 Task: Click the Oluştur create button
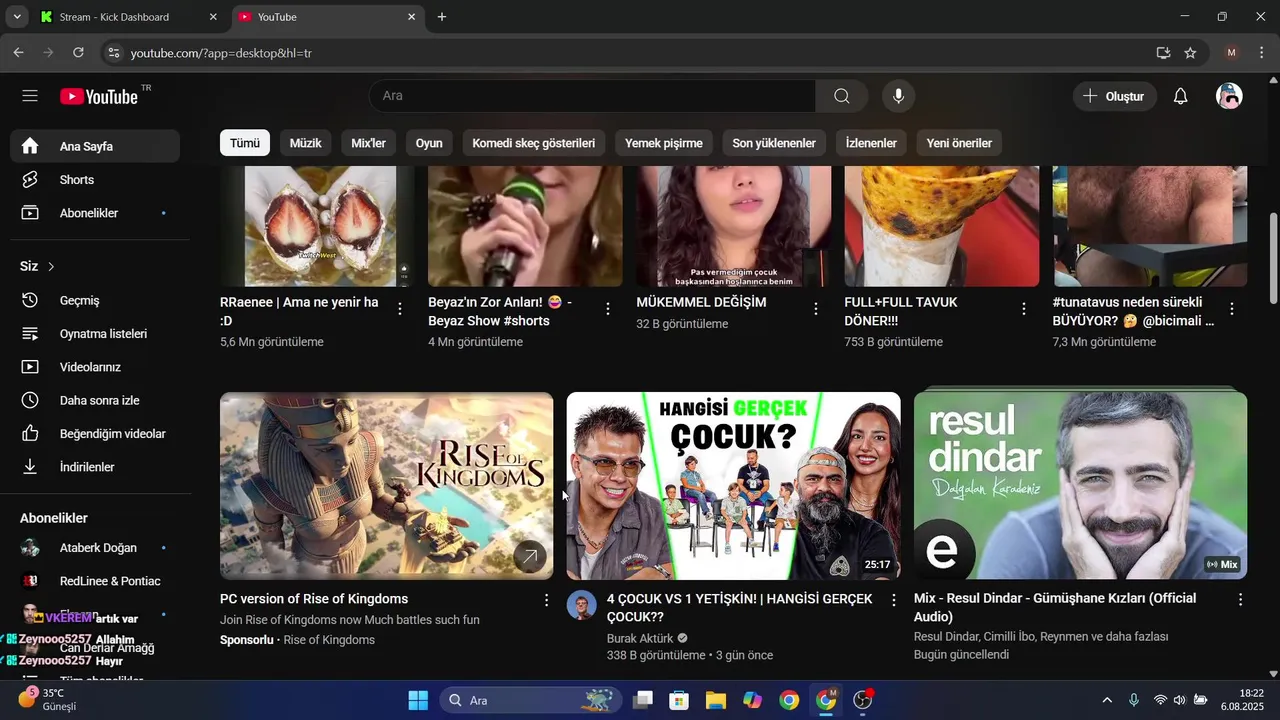tap(1115, 96)
